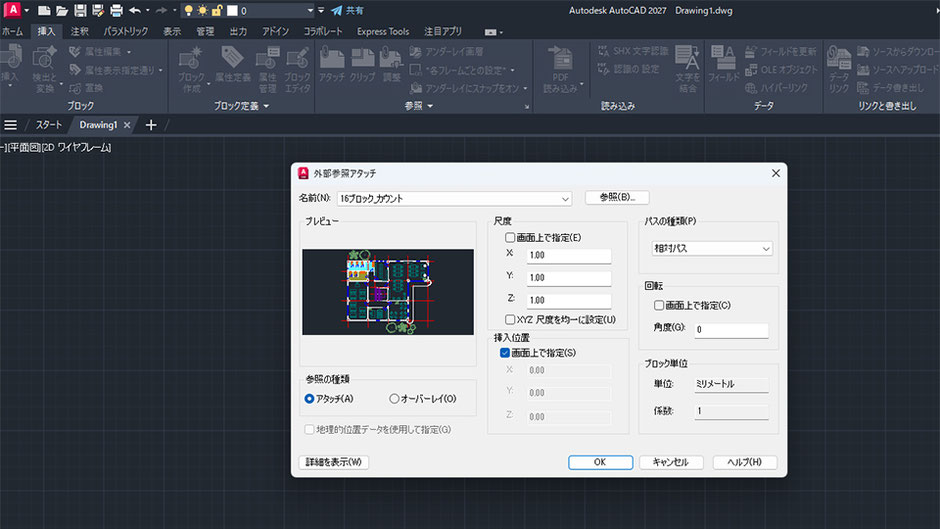This screenshot has height=529, width=940.
Task: Click the 共有 share icon in title bar
Action: click(x=336, y=11)
